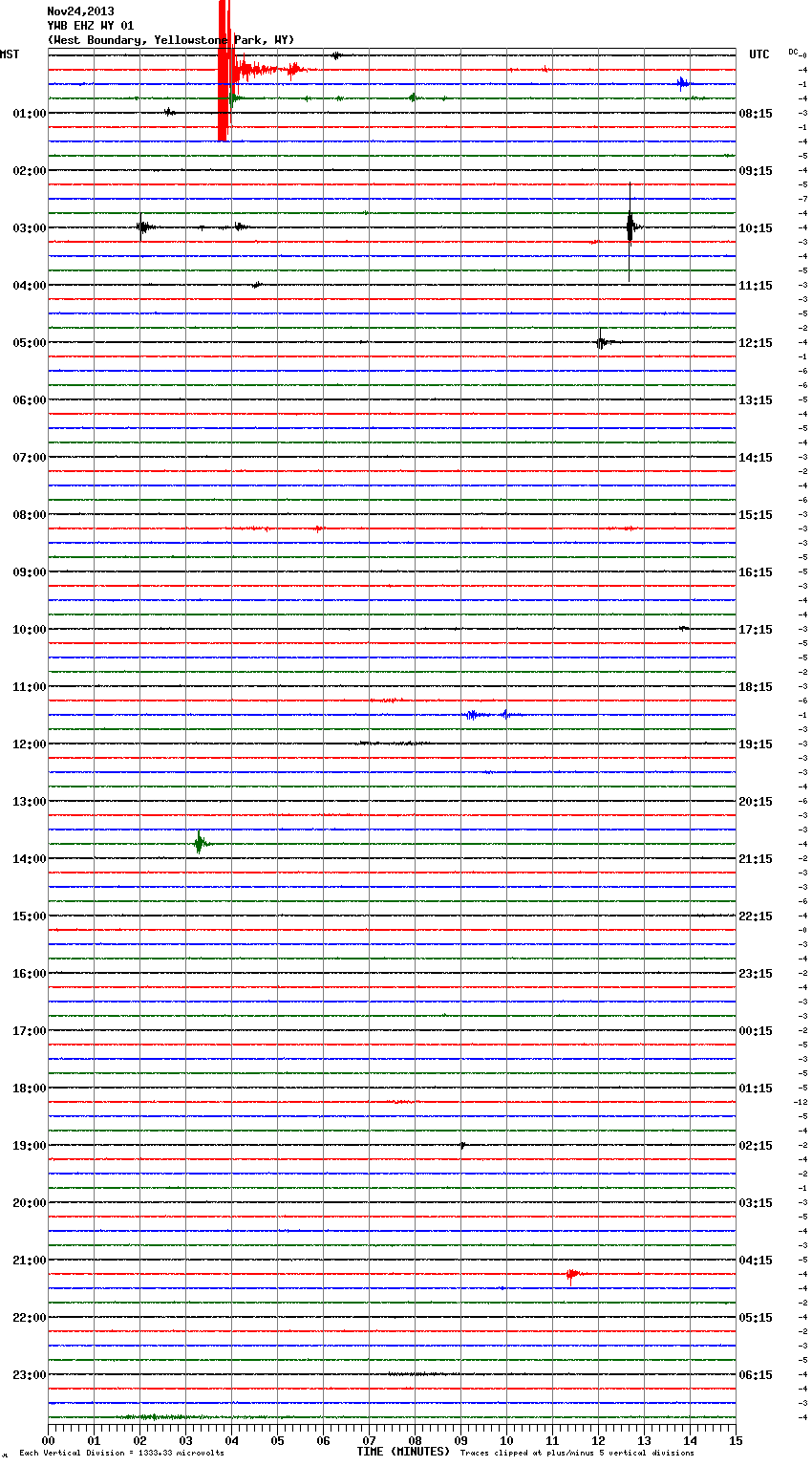Click the red event on the 21:15 trace
812x1466 pixels.
pyautogui.click(x=572, y=1274)
